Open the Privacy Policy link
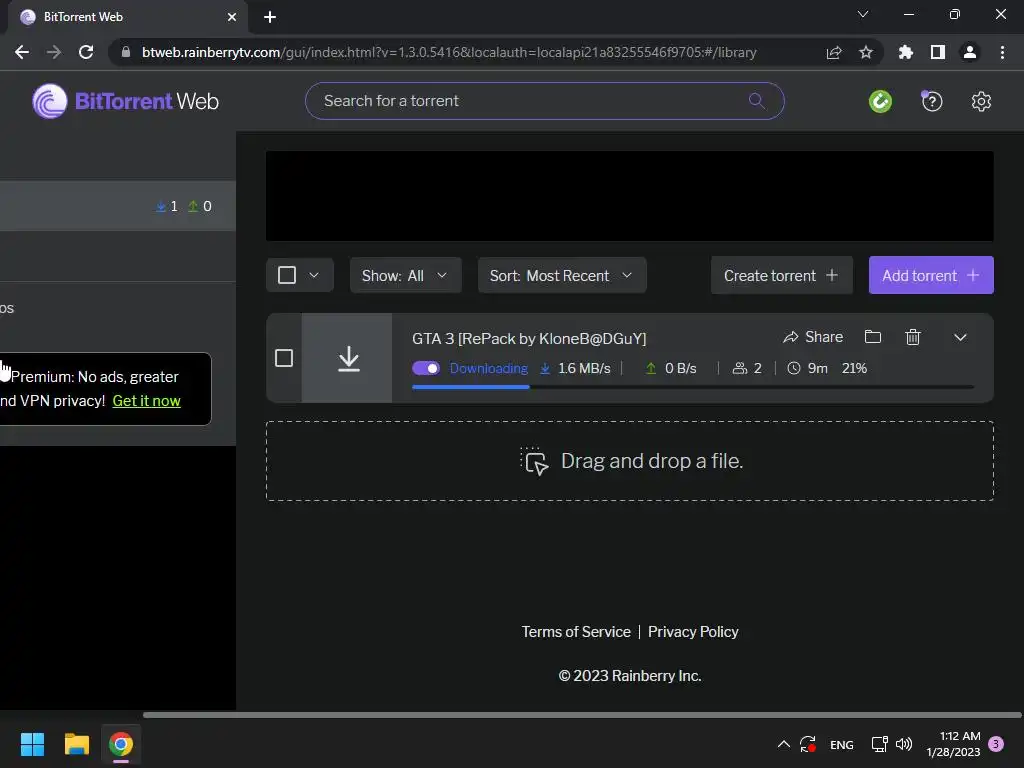Image resolution: width=1024 pixels, height=768 pixels. 693,632
